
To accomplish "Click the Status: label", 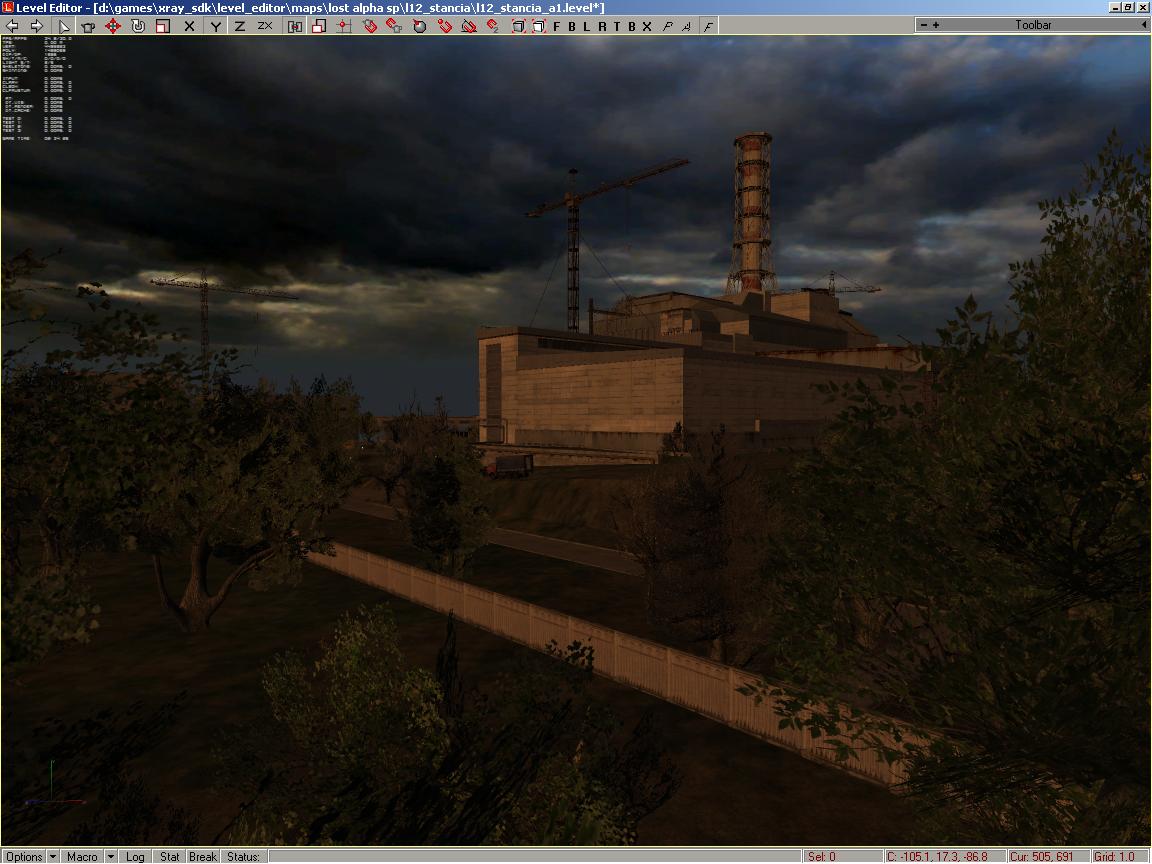I will click(243, 857).
